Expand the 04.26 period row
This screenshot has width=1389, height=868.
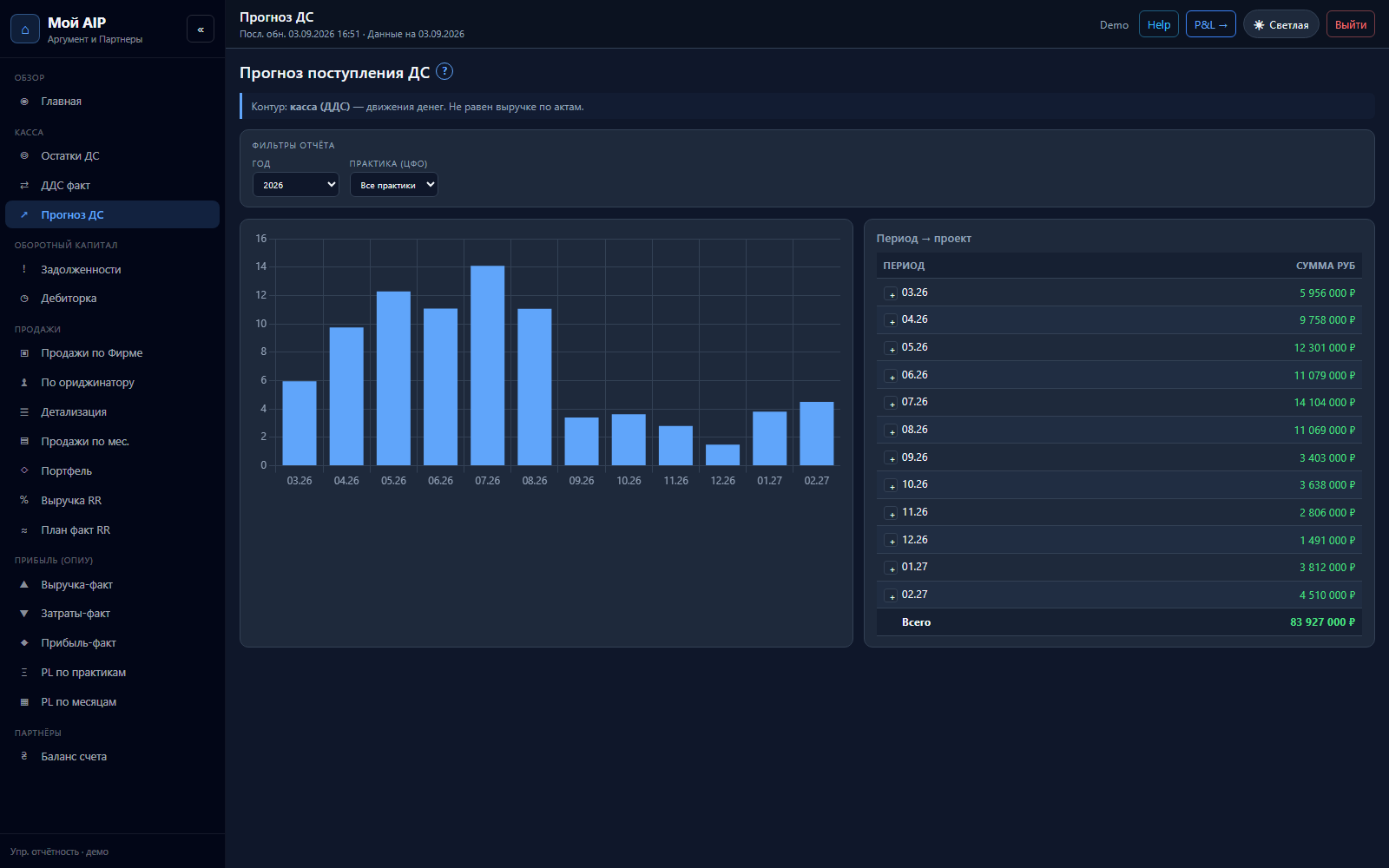[x=891, y=320]
